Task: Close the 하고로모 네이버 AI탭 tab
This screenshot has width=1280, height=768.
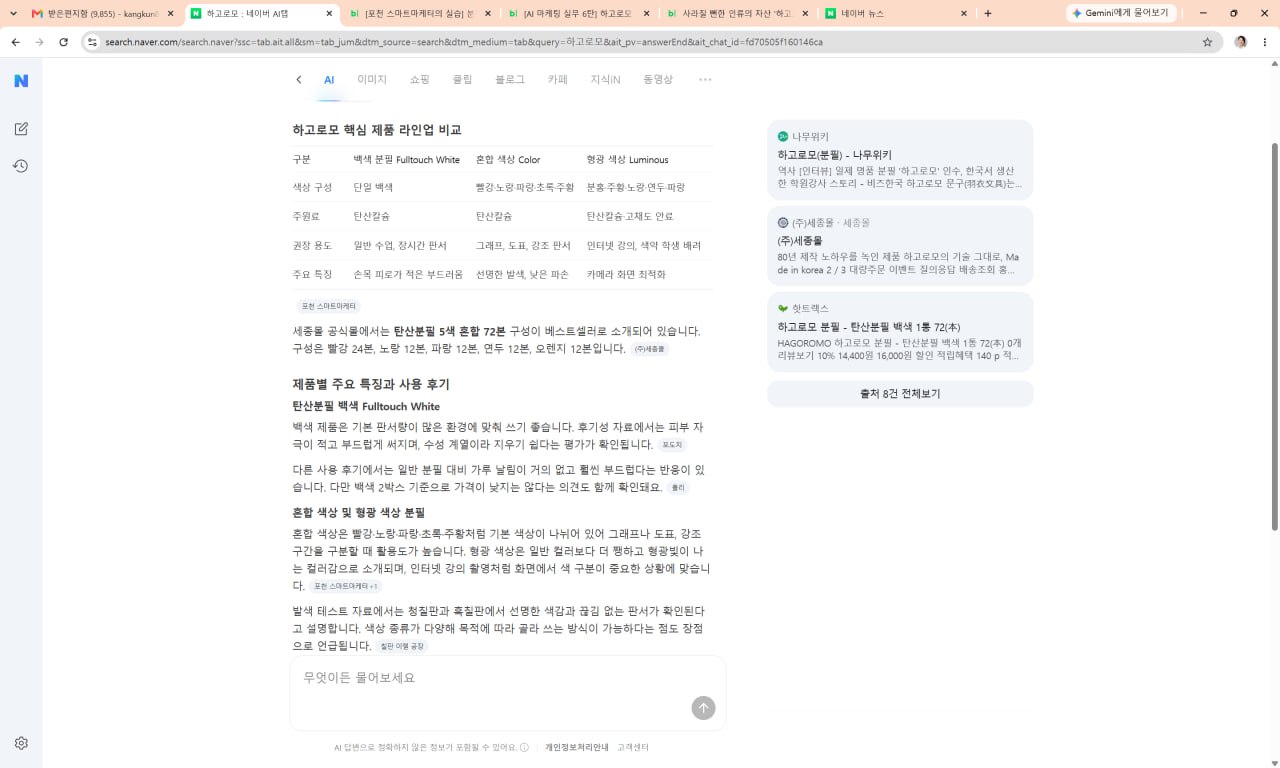Action: 329,14
